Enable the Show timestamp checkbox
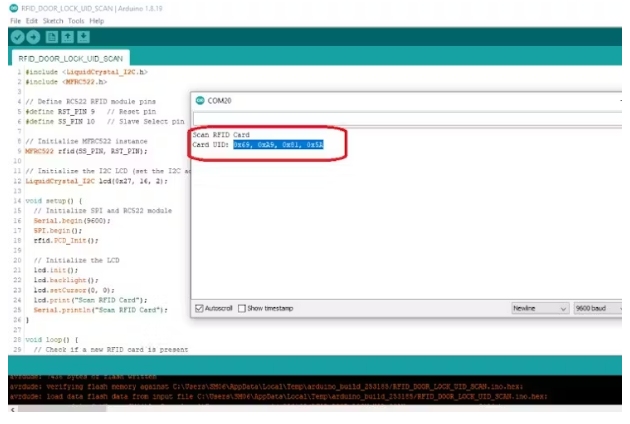630x424 pixels. tap(242, 308)
